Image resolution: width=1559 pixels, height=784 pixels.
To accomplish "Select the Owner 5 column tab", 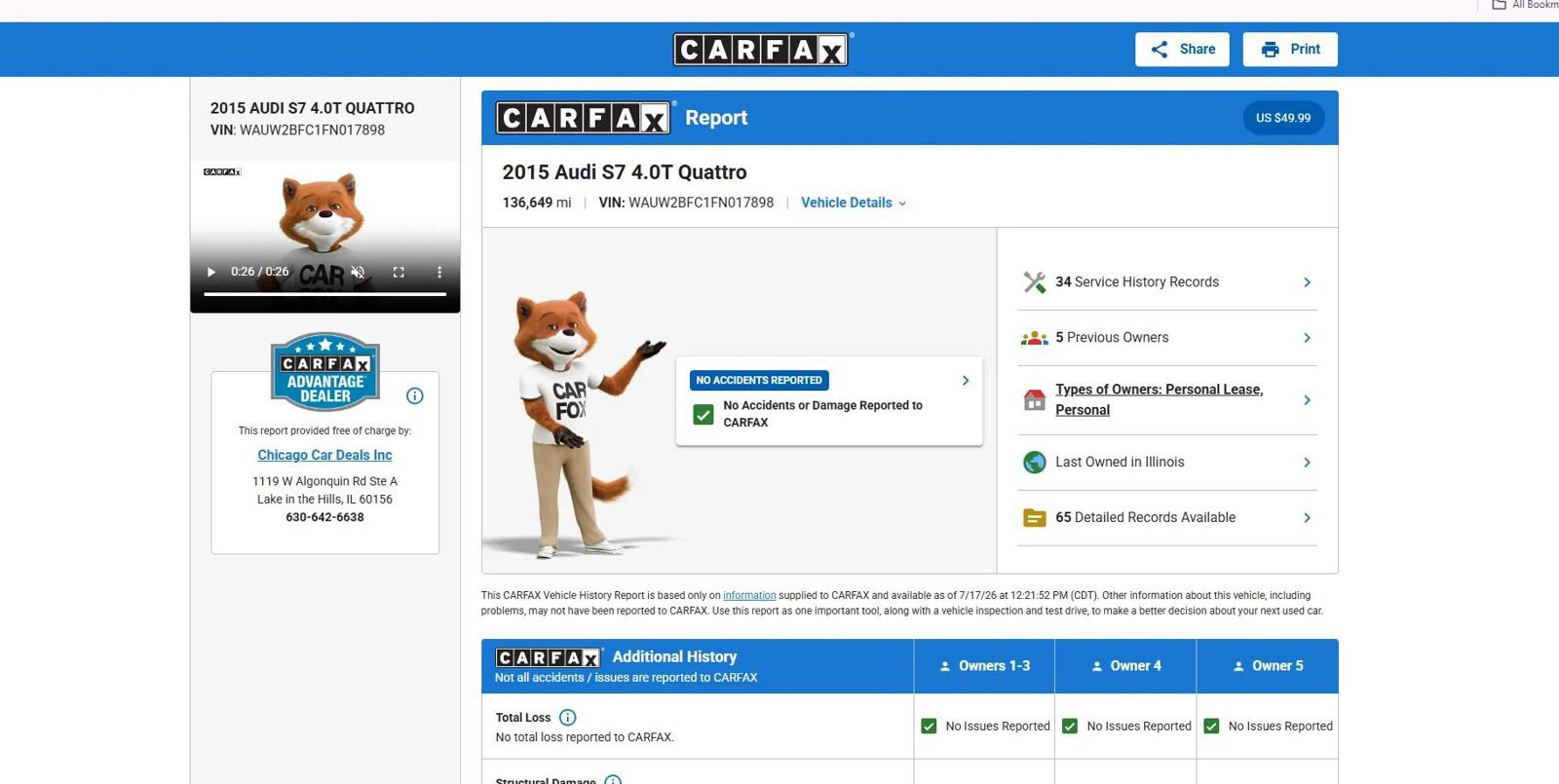I will pos(1268,666).
